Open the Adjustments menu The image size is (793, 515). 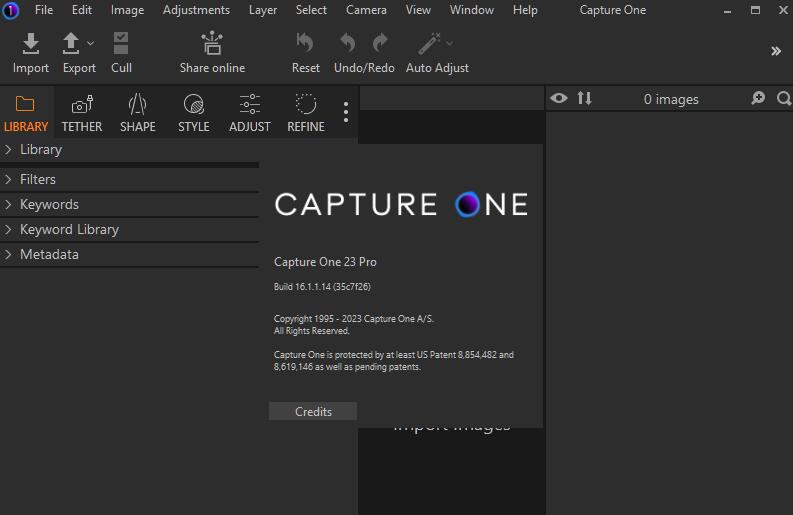196,10
